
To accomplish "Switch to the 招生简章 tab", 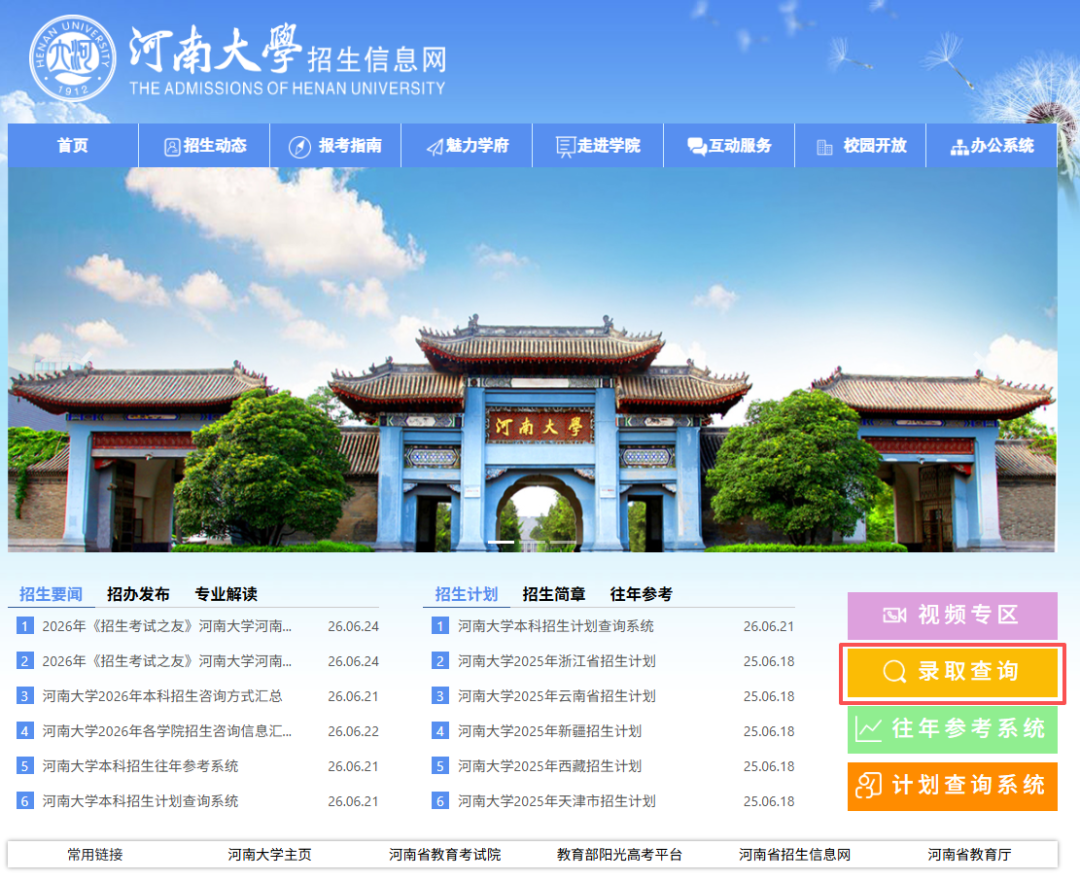I will (554, 594).
